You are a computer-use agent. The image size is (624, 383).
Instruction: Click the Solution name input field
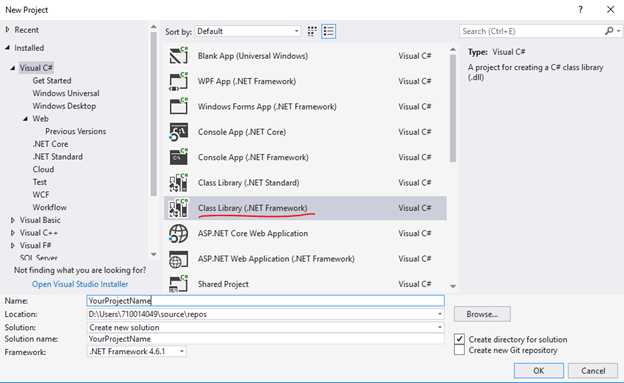[265, 339]
